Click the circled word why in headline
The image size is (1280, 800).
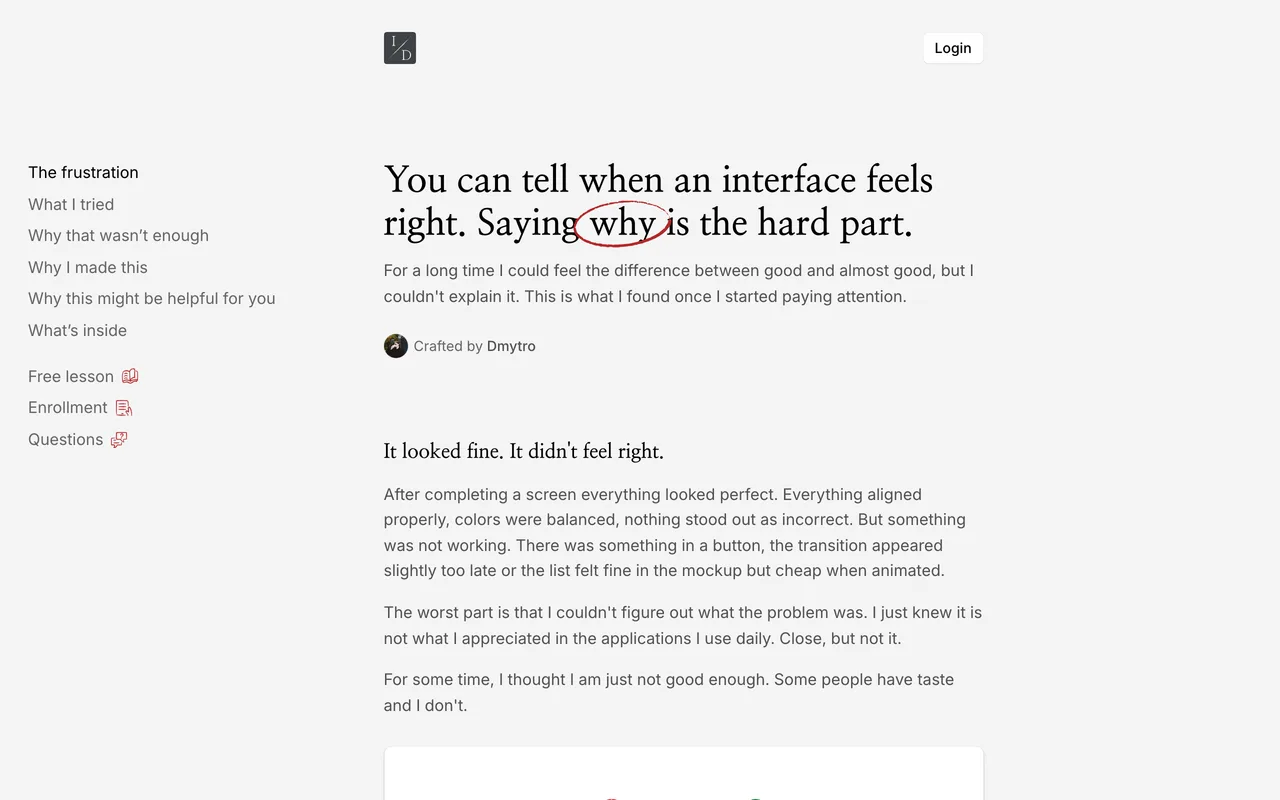tap(622, 223)
